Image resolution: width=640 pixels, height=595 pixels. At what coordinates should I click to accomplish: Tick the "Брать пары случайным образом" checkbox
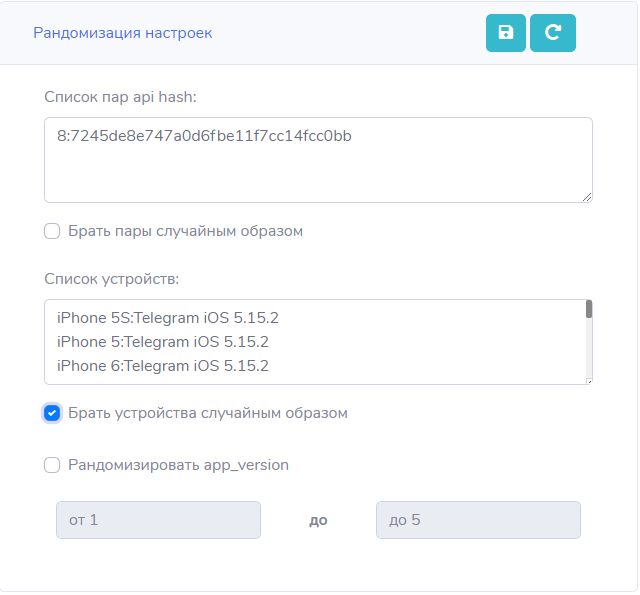pyautogui.click(x=53, y=231)
